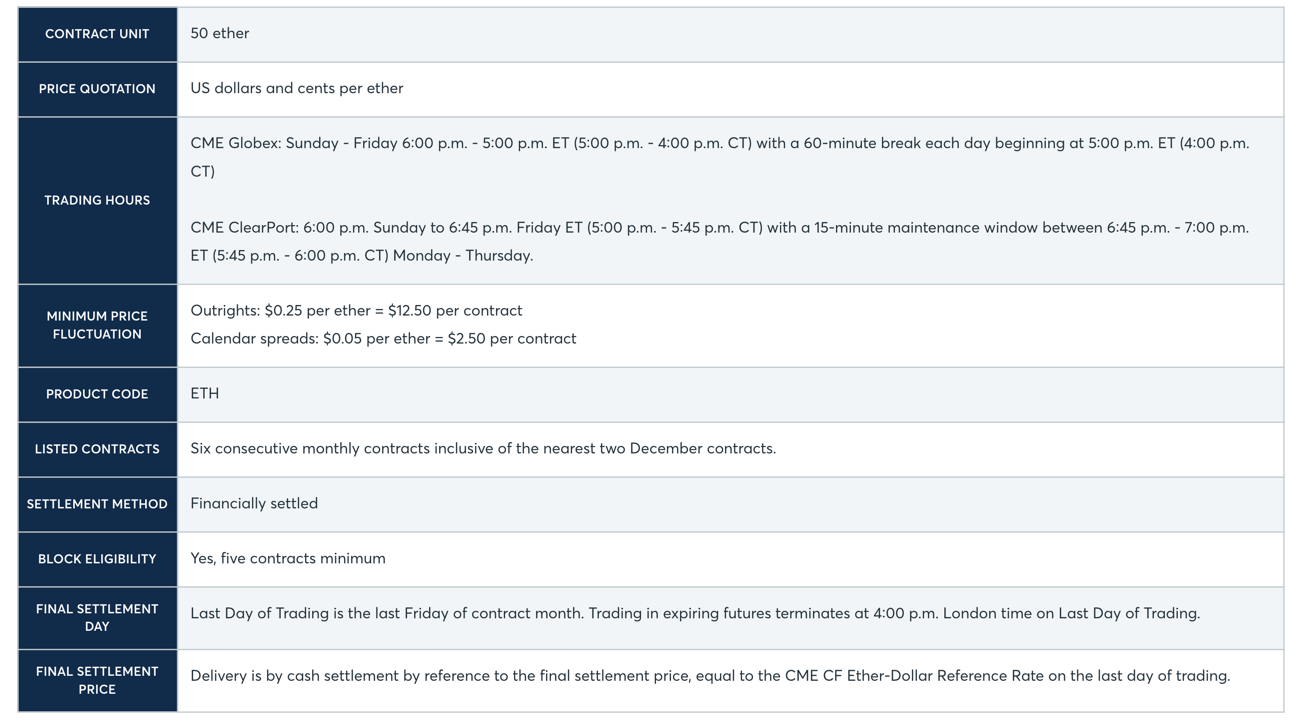Select the PRODUCT CODE header cell
The width and height of the screenshot is (1295, 721).
[x=97, y=394]
